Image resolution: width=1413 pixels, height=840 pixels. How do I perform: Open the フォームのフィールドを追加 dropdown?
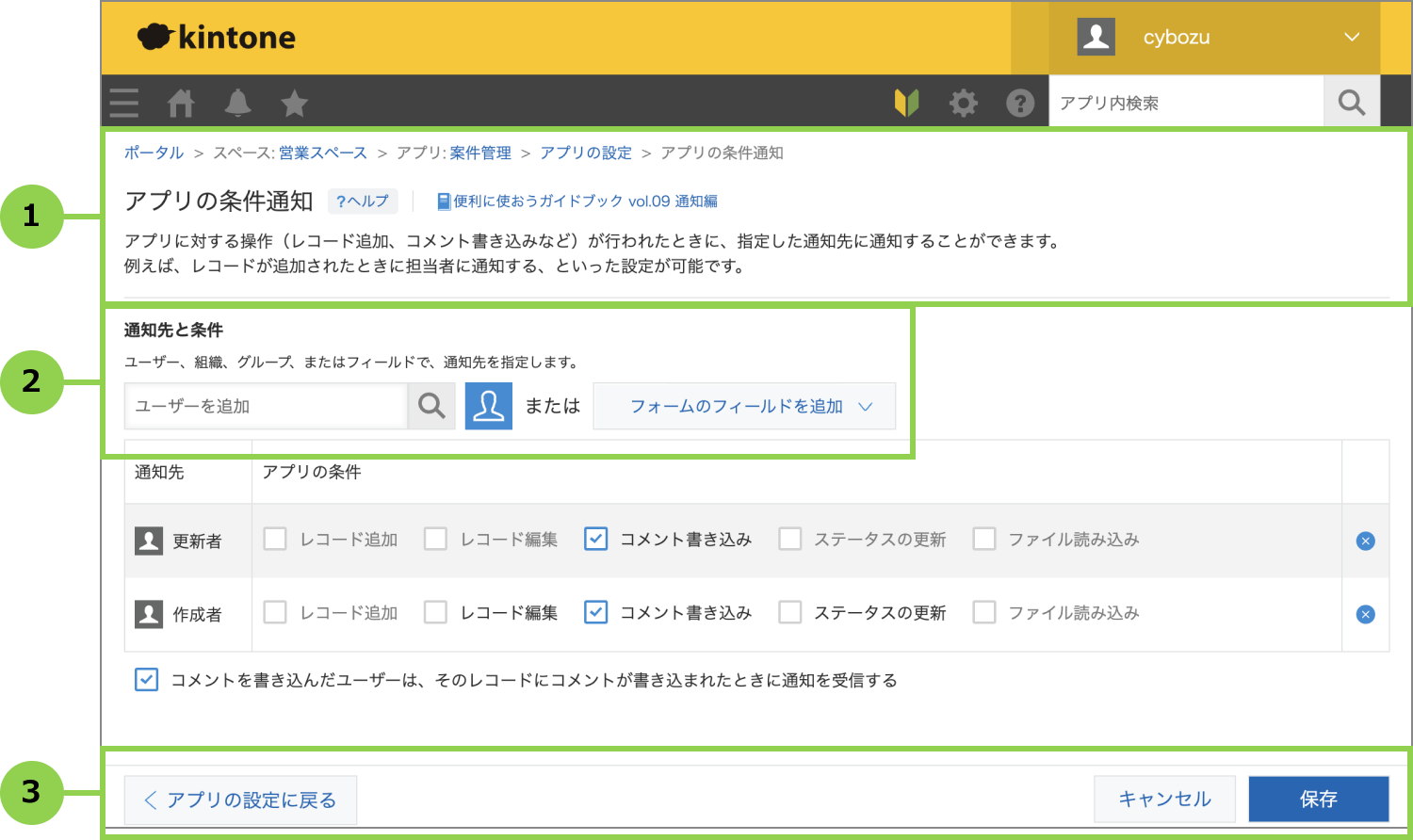[743, 406]
